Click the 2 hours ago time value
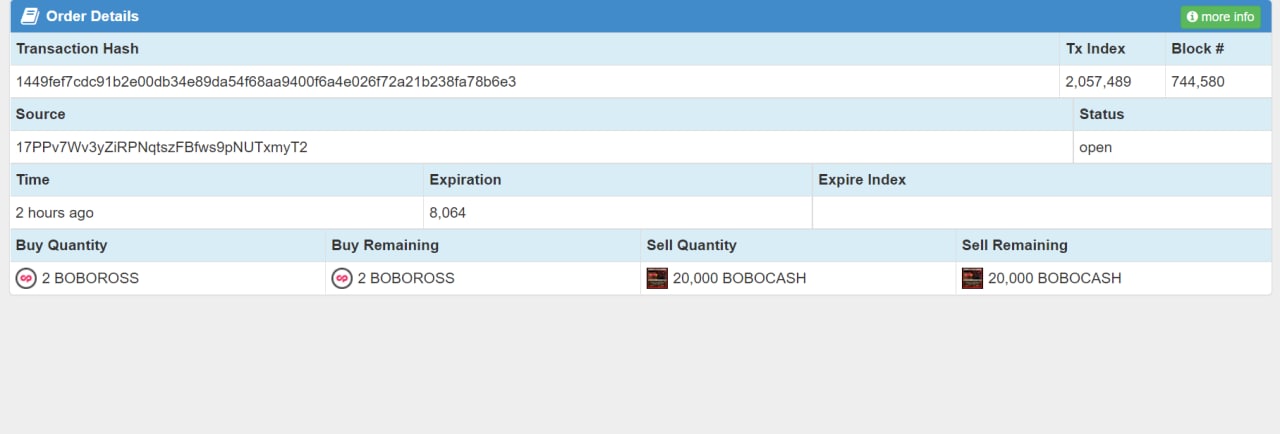1280x434 pixels. pos(55,213)
